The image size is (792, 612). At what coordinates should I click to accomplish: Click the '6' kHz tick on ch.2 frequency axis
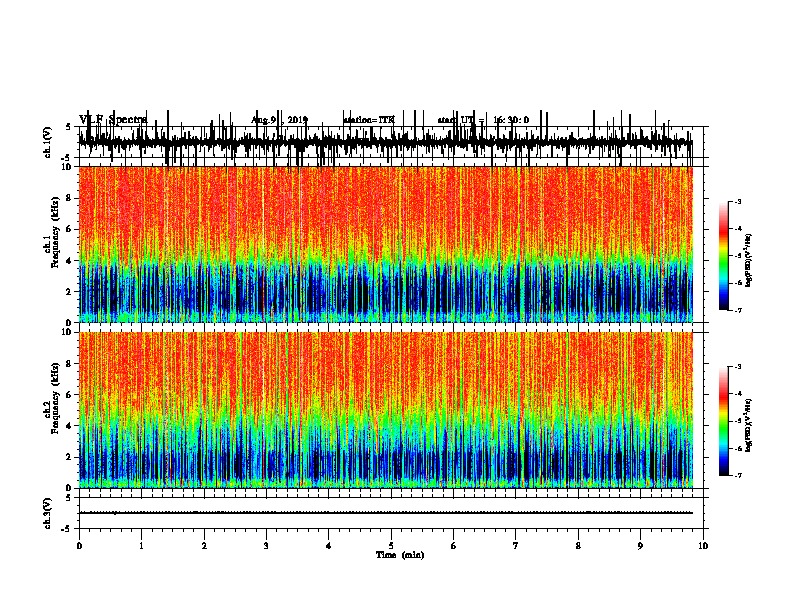69,394
